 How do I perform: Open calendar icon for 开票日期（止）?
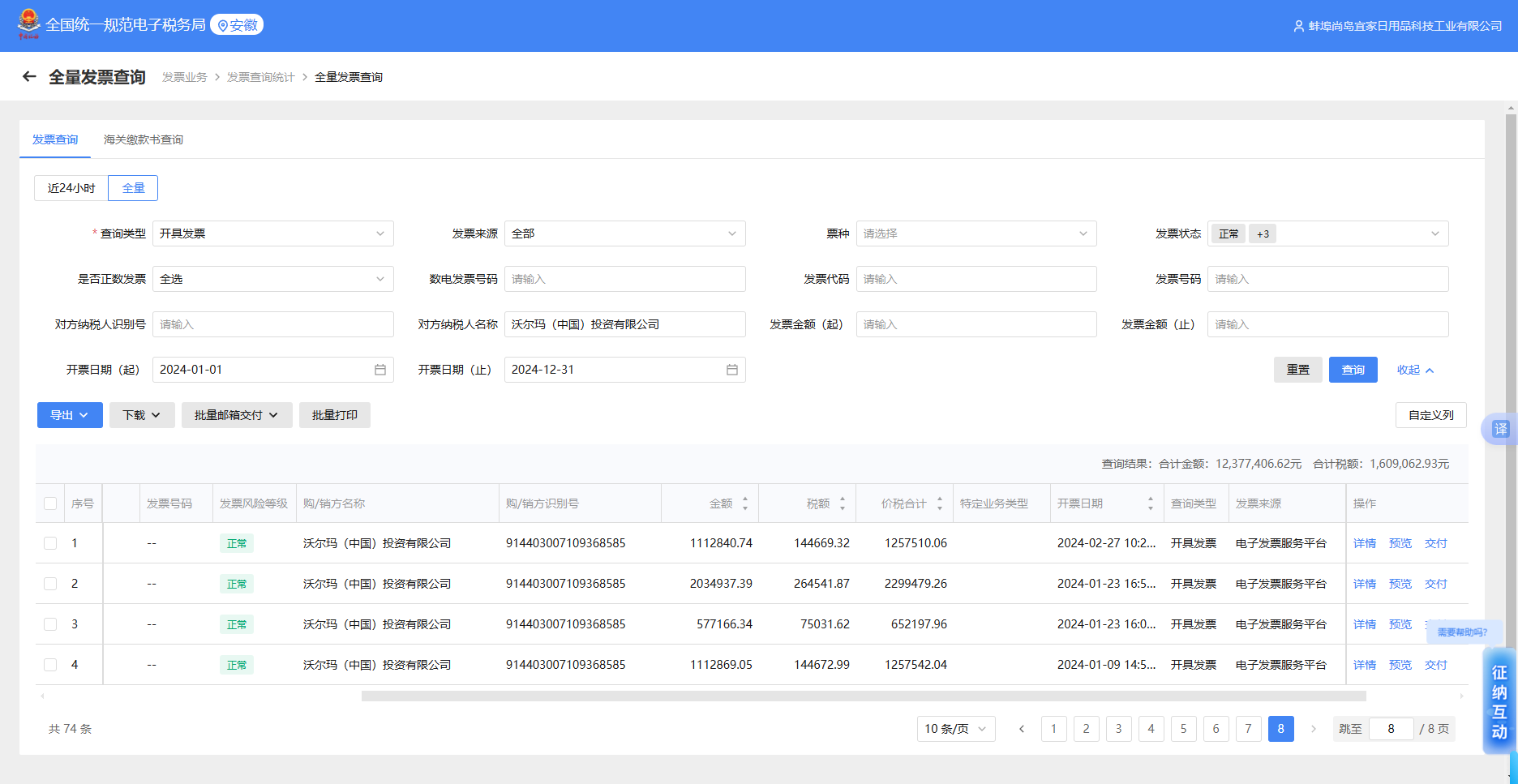(x=731, y=370)
